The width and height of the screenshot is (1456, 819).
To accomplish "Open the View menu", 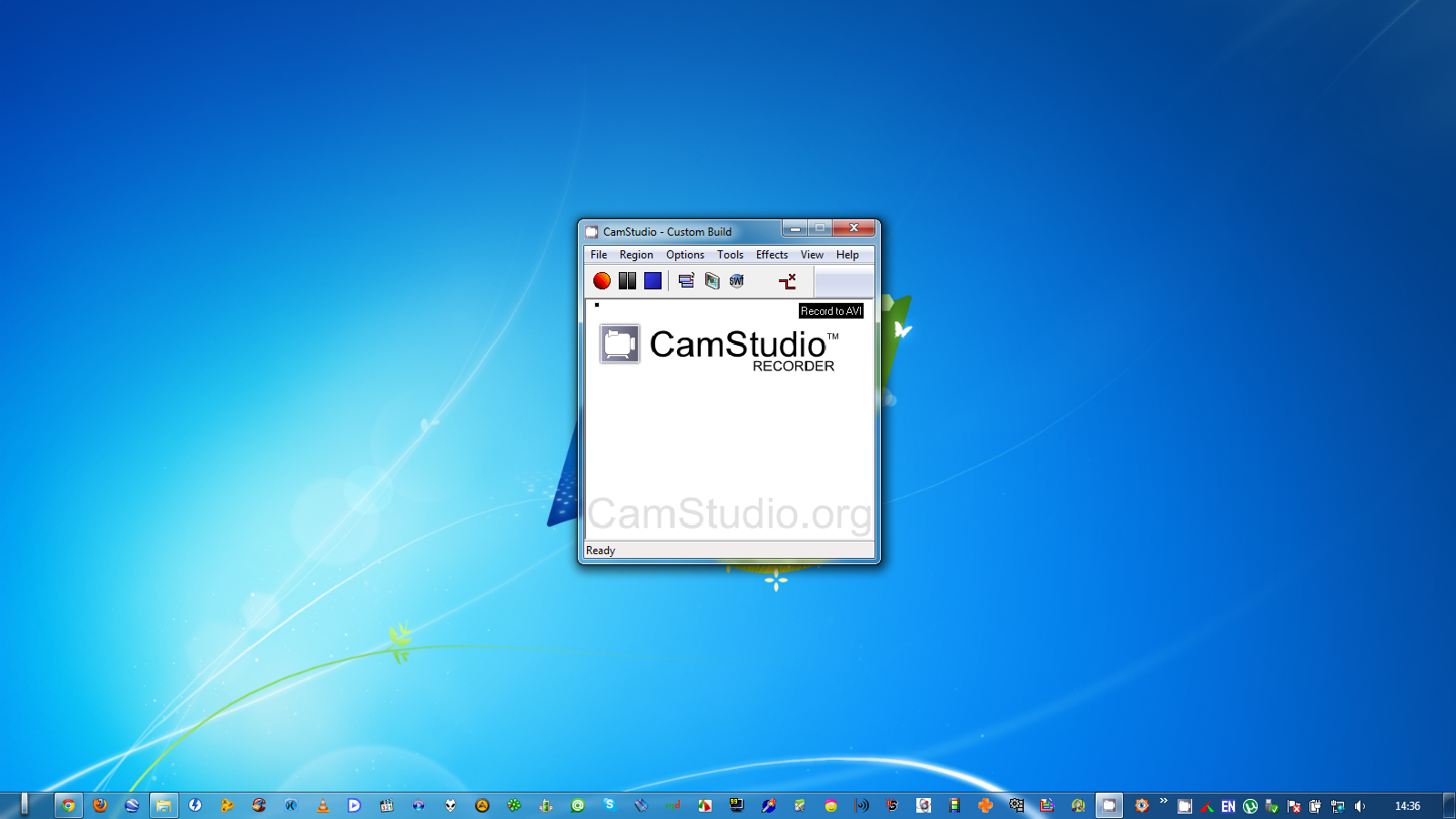I will tap(812, 255).
